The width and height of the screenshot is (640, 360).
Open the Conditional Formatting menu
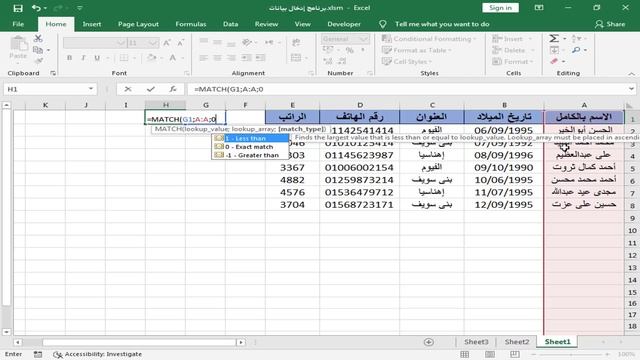tap(429, 39)
